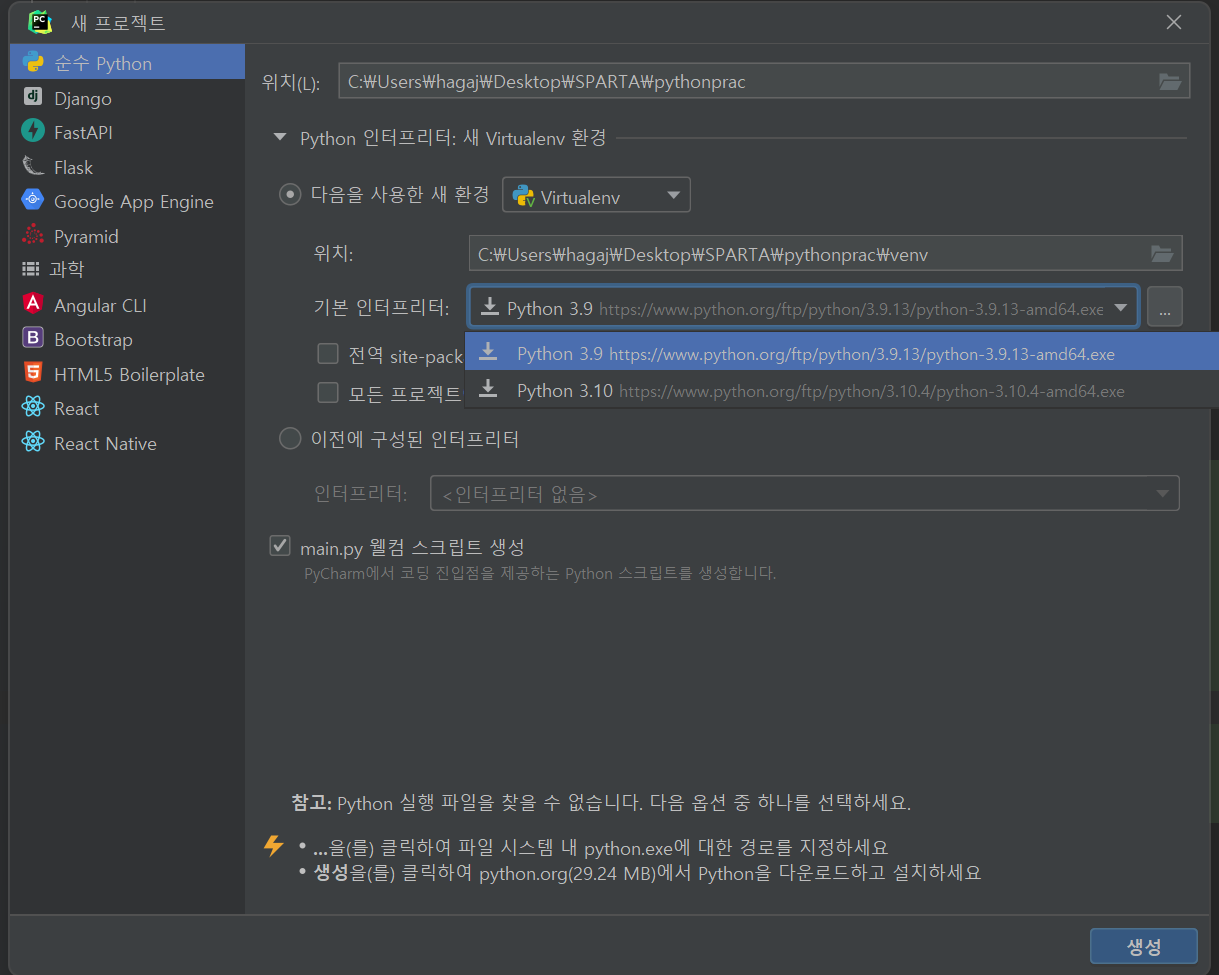
Task: Collapse the Python 인터프리터 section
Action: coord(279,138)
